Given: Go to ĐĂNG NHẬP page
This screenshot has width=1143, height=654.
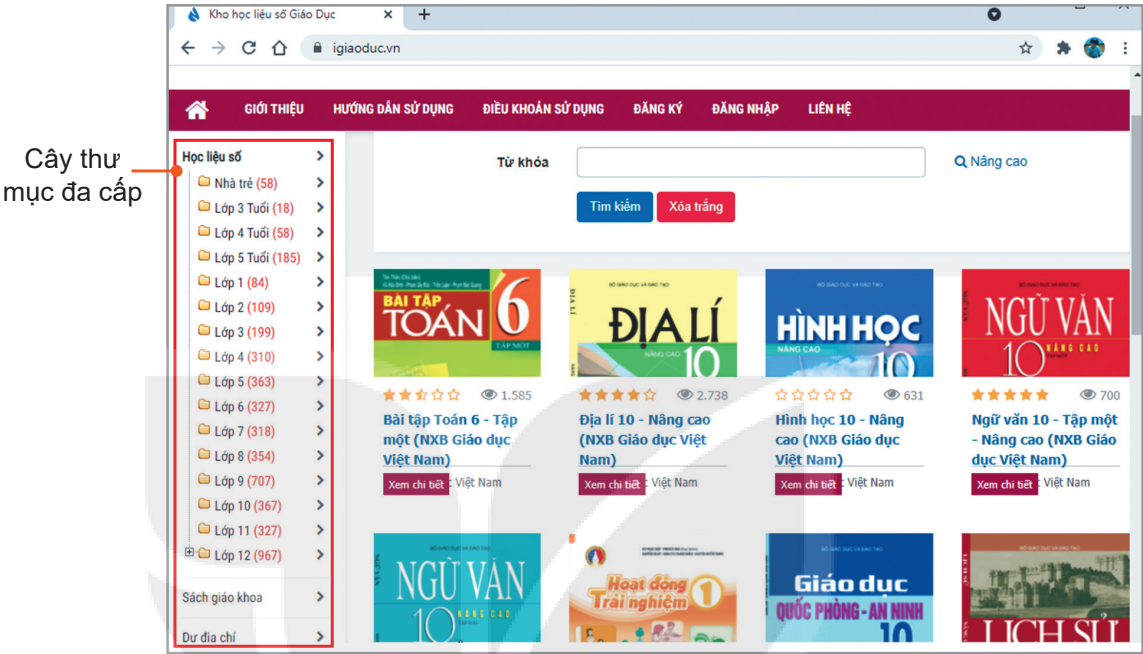Looking at the screenshot, I should pos(745,109).
